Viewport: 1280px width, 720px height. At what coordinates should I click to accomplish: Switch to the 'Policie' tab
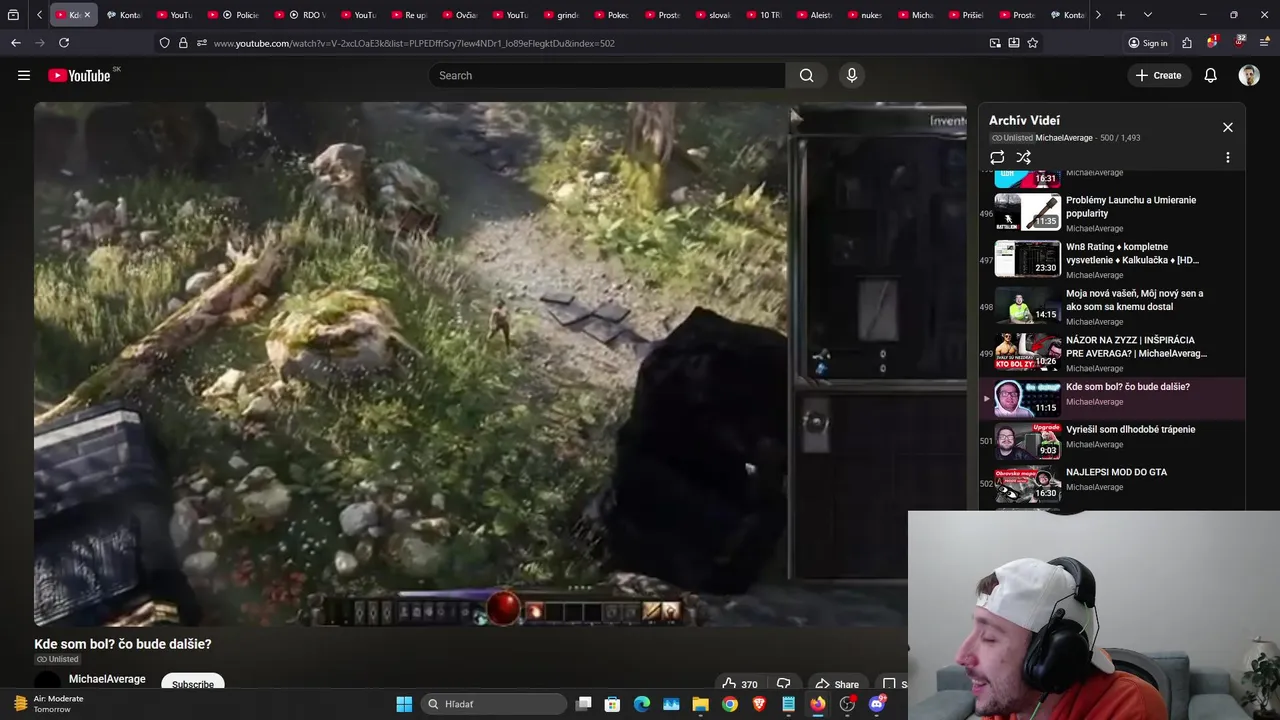238,15
